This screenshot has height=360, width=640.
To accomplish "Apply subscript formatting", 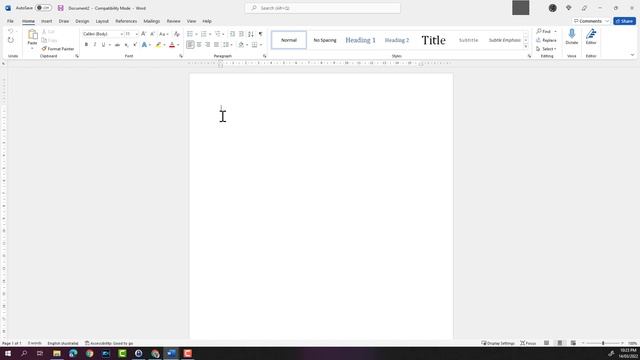I will 127,44.
